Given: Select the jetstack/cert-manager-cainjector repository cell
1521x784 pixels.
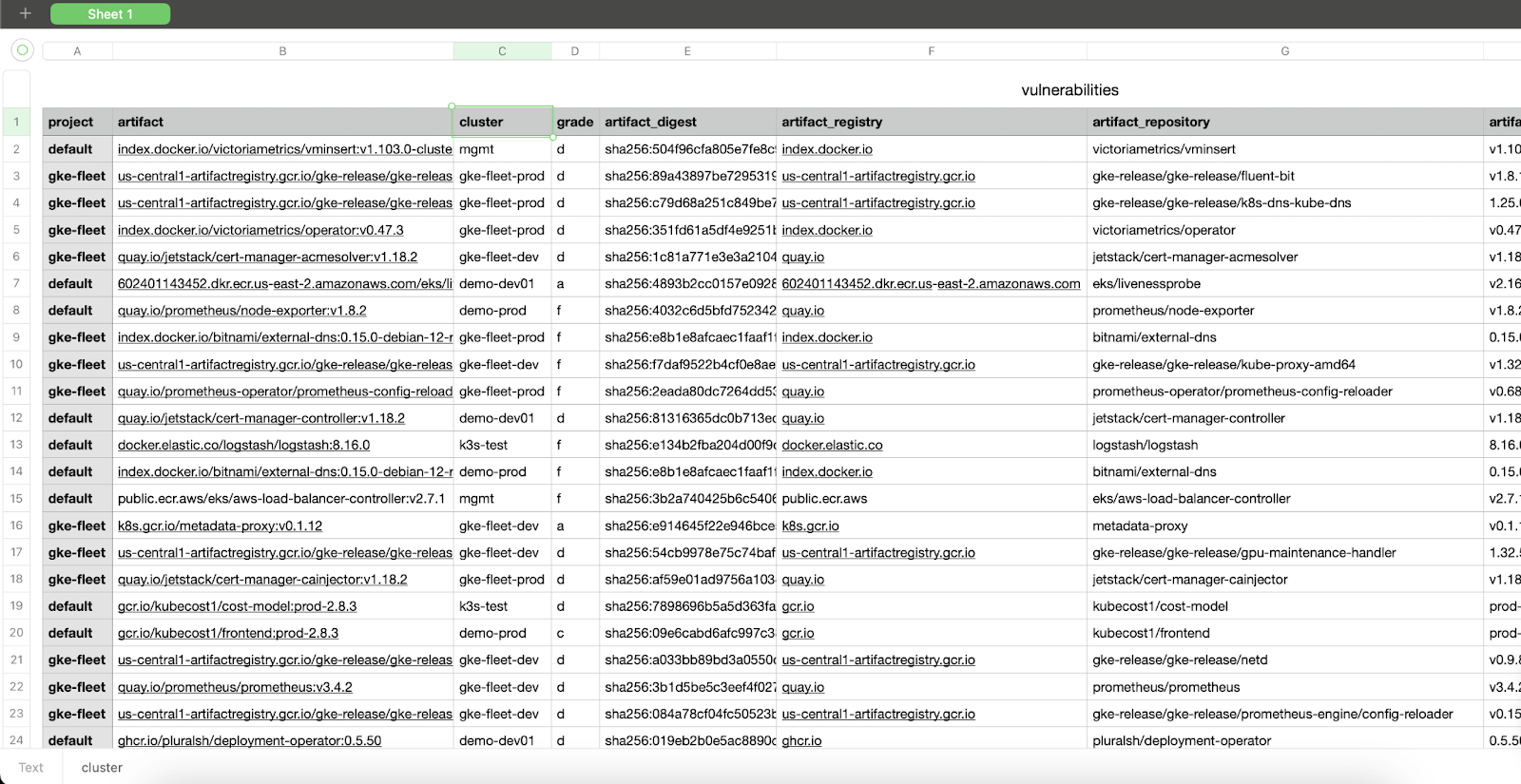Looking at the screenshot, I should click(x=1285, y=580).
